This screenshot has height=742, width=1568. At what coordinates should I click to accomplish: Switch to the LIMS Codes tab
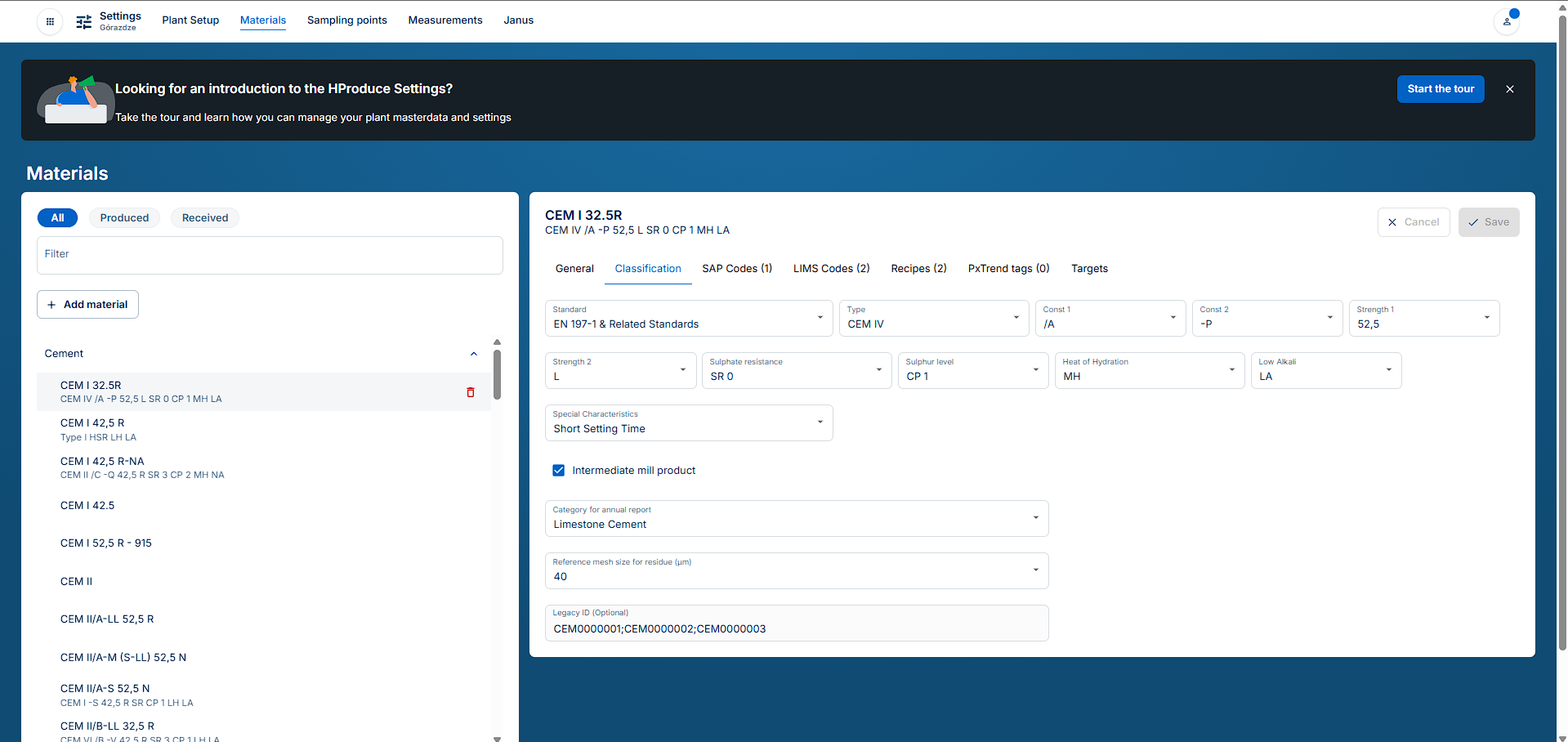pyautogui.click(x=831, y=269)
